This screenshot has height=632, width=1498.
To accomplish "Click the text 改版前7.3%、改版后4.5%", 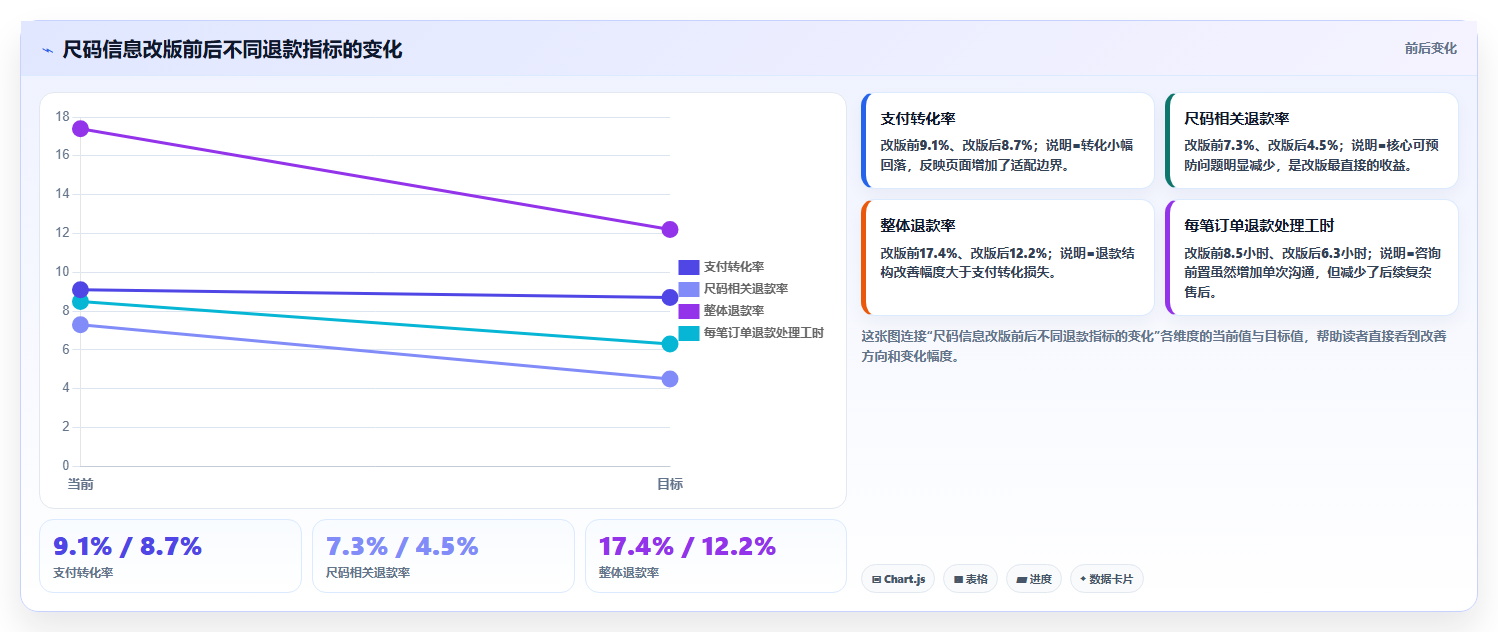I will pos(1261,145).
